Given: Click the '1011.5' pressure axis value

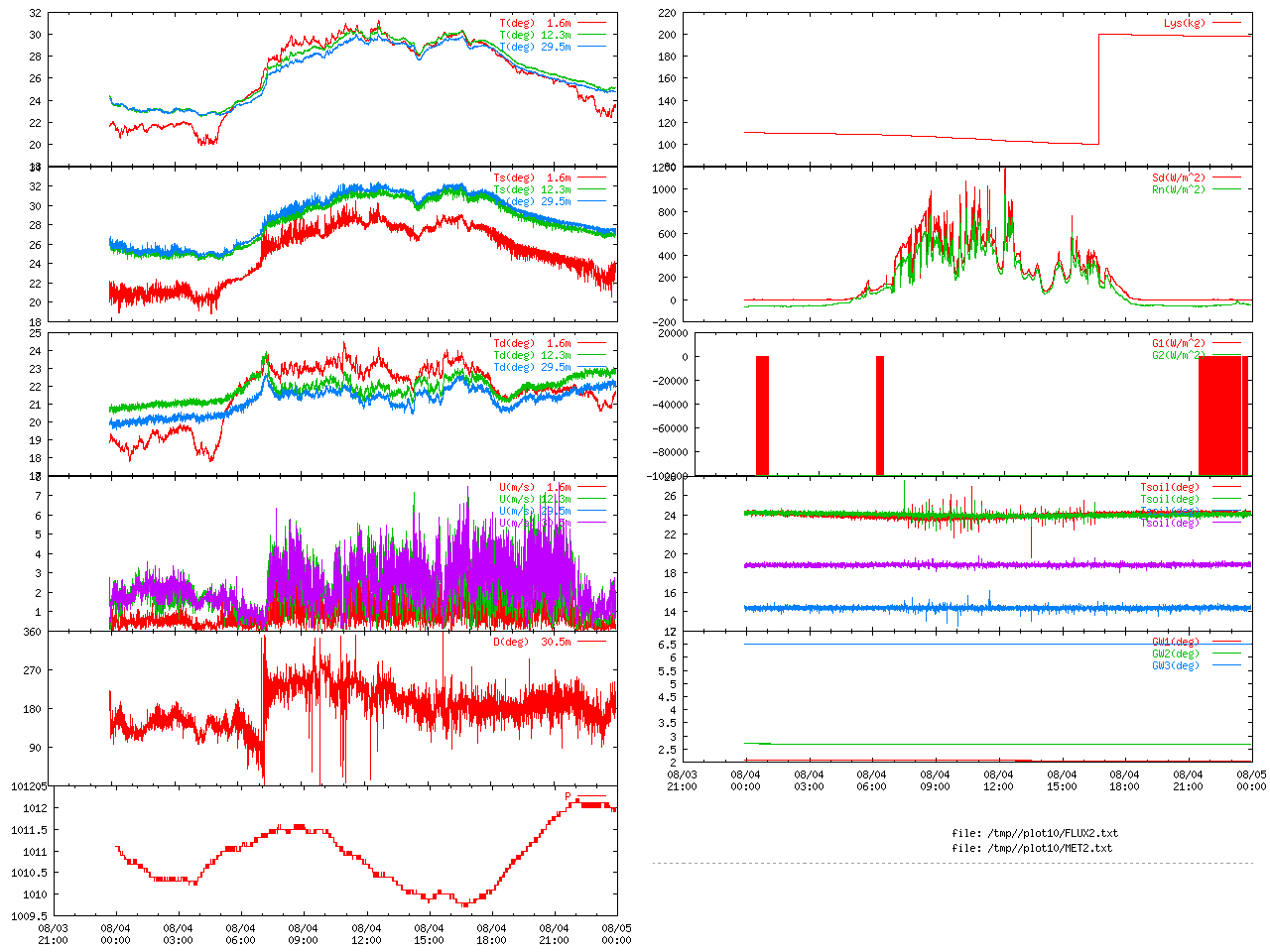Looking at the screenshot, I should (x=27, y=830).
